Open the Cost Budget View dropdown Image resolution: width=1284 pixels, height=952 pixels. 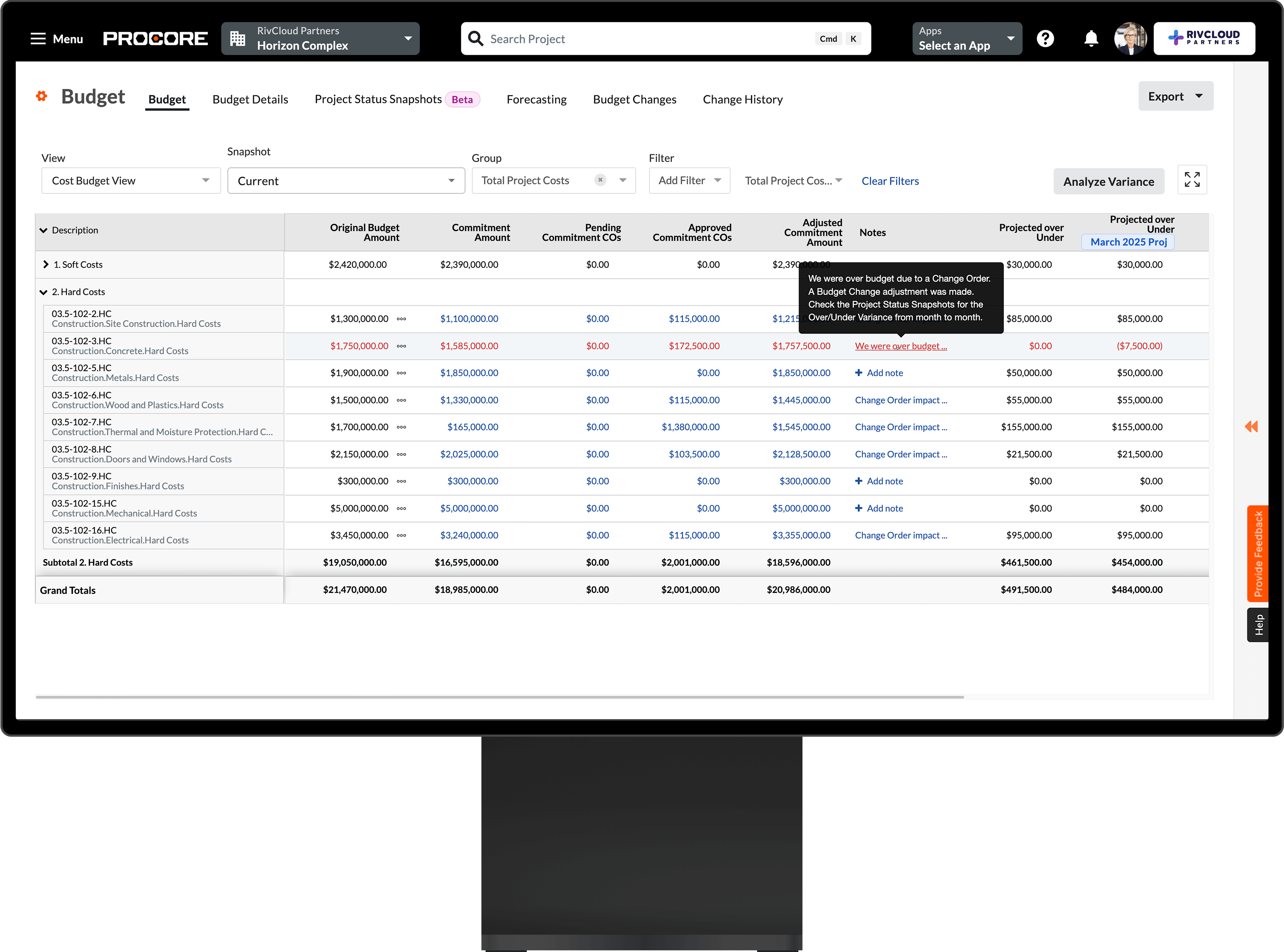pyautogui.click(x=131, y=181)
